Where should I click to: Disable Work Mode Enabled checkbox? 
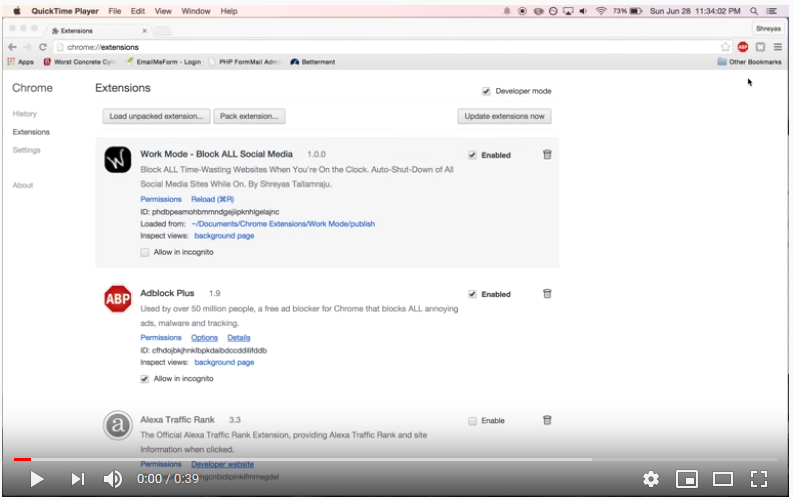(472, 155)
